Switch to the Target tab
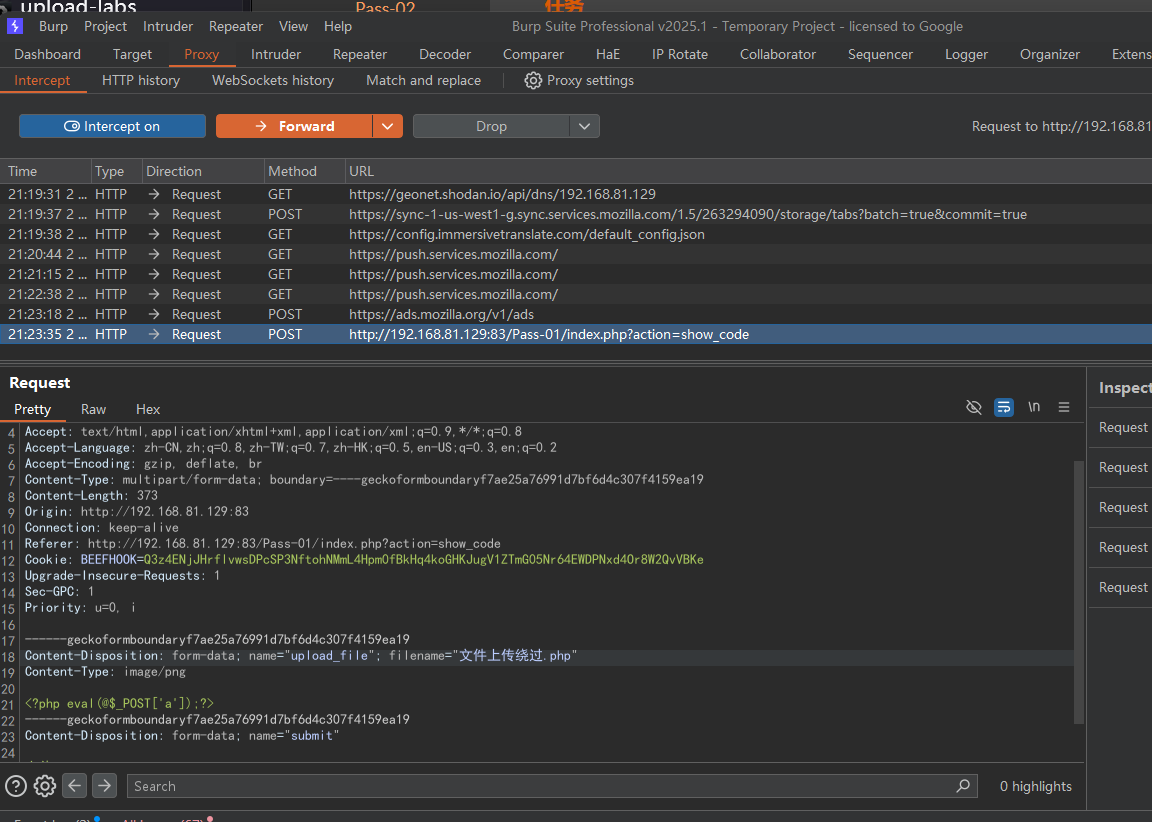This screenshot has height=822, width=1152. pos(132,54)
